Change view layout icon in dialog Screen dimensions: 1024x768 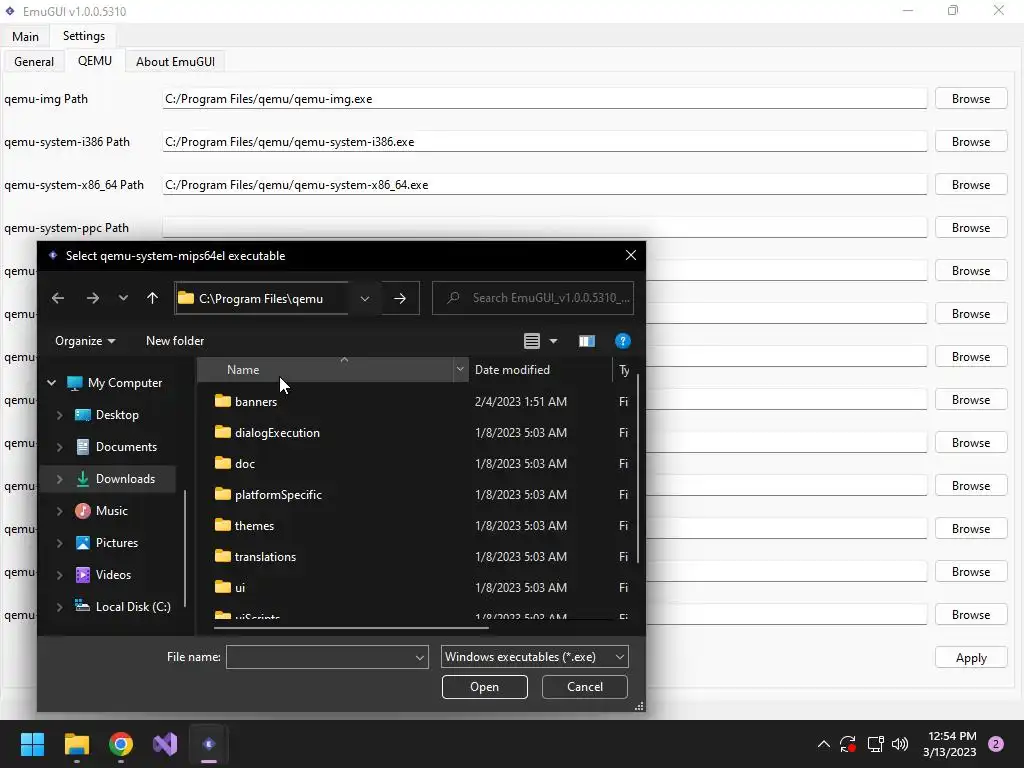tap(532, 341)
